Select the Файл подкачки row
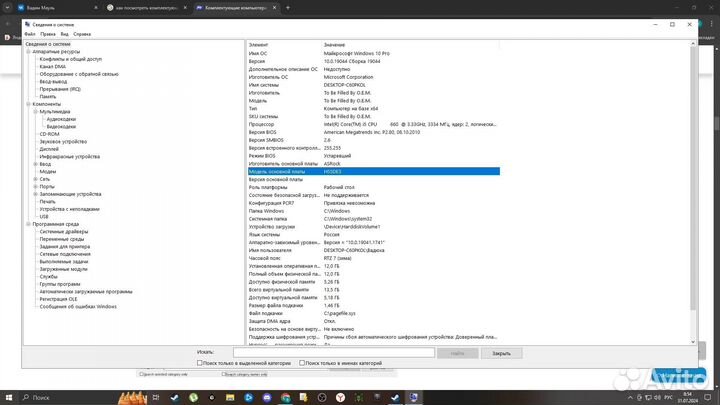This screenshot has height=405, width=720. pos(374,313)
